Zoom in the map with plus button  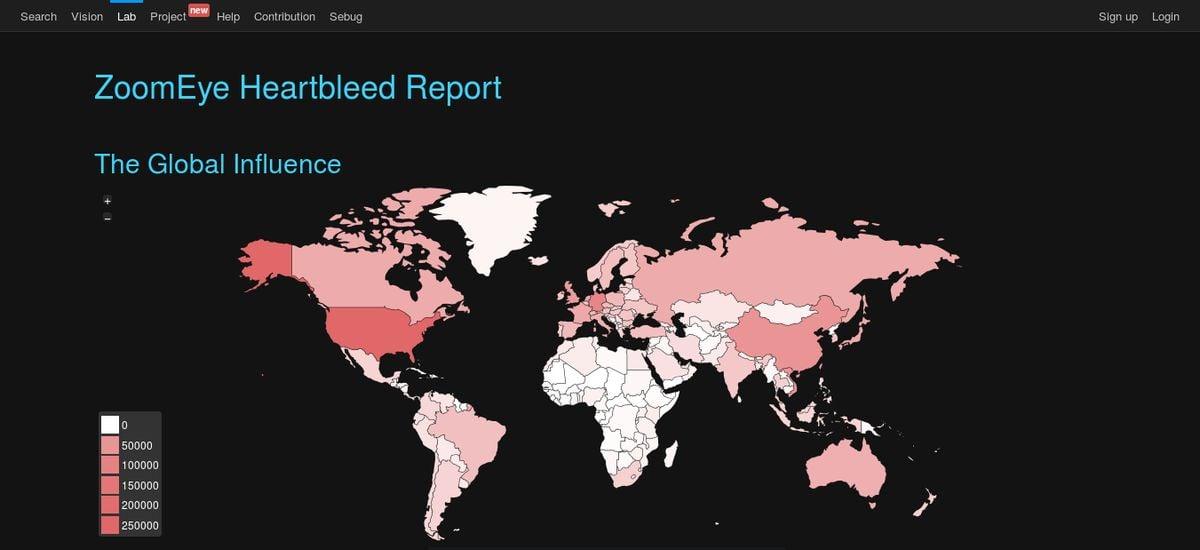(108, 202)
